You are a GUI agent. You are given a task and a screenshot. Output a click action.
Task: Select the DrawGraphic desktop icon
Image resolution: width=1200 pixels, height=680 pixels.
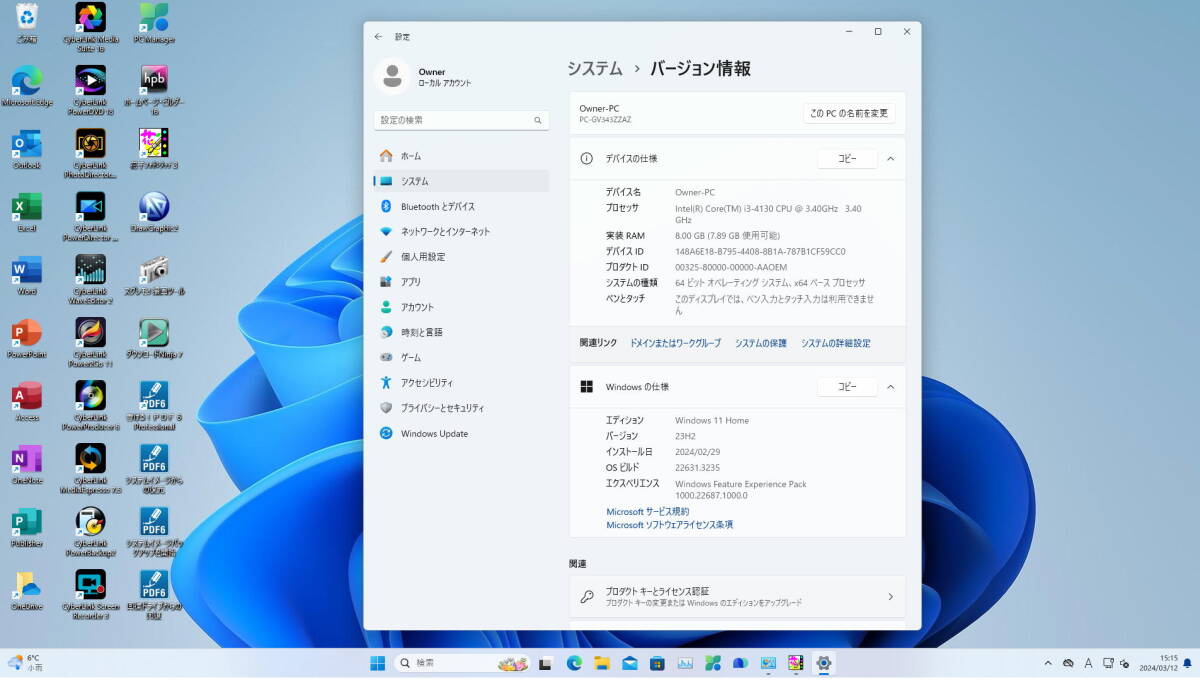[x=154, y=211]
